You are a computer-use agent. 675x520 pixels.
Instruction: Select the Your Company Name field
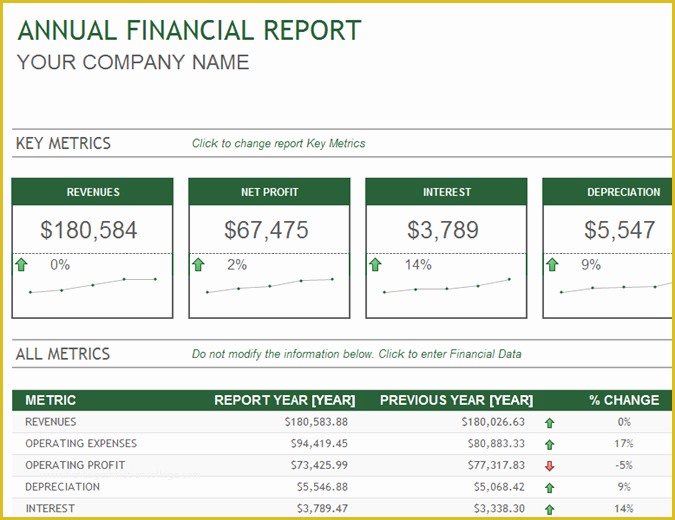click(133, 62)
